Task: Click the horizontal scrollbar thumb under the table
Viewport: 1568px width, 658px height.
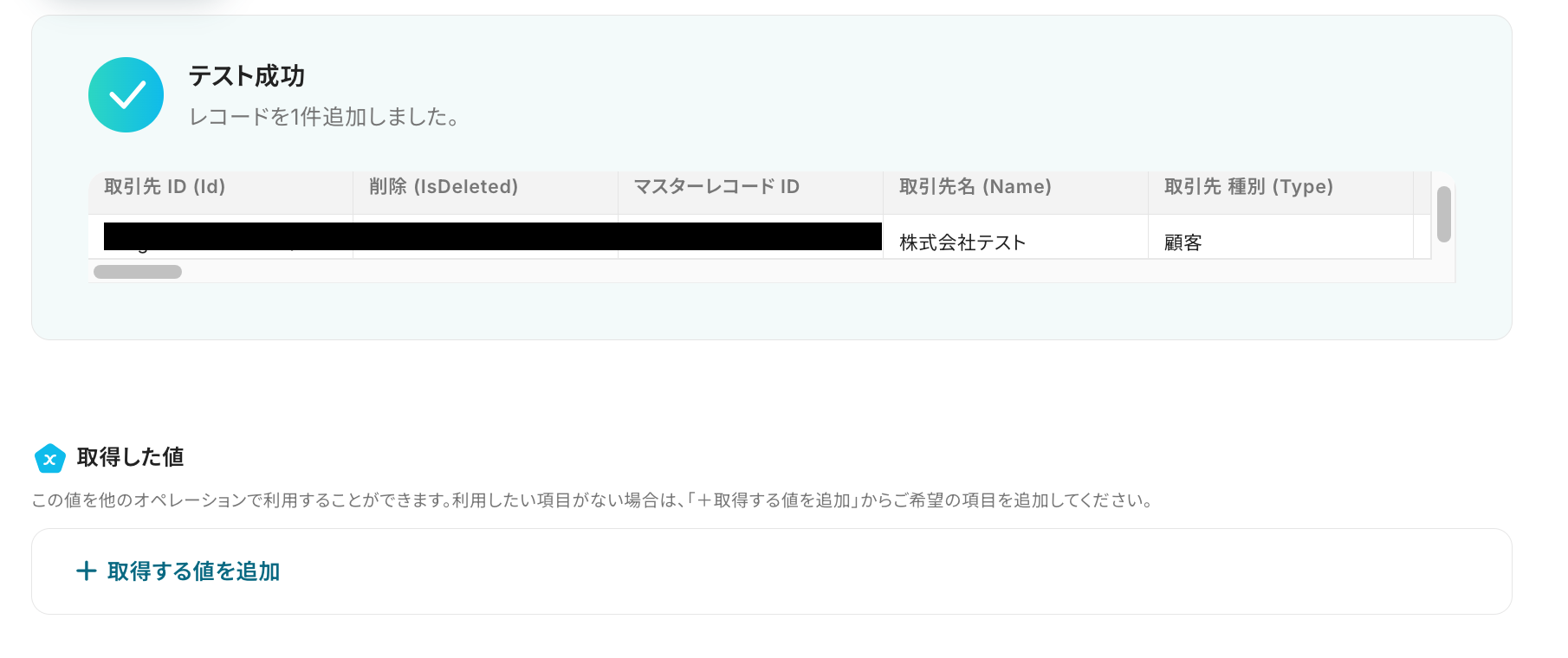Action: pos(138,272)
